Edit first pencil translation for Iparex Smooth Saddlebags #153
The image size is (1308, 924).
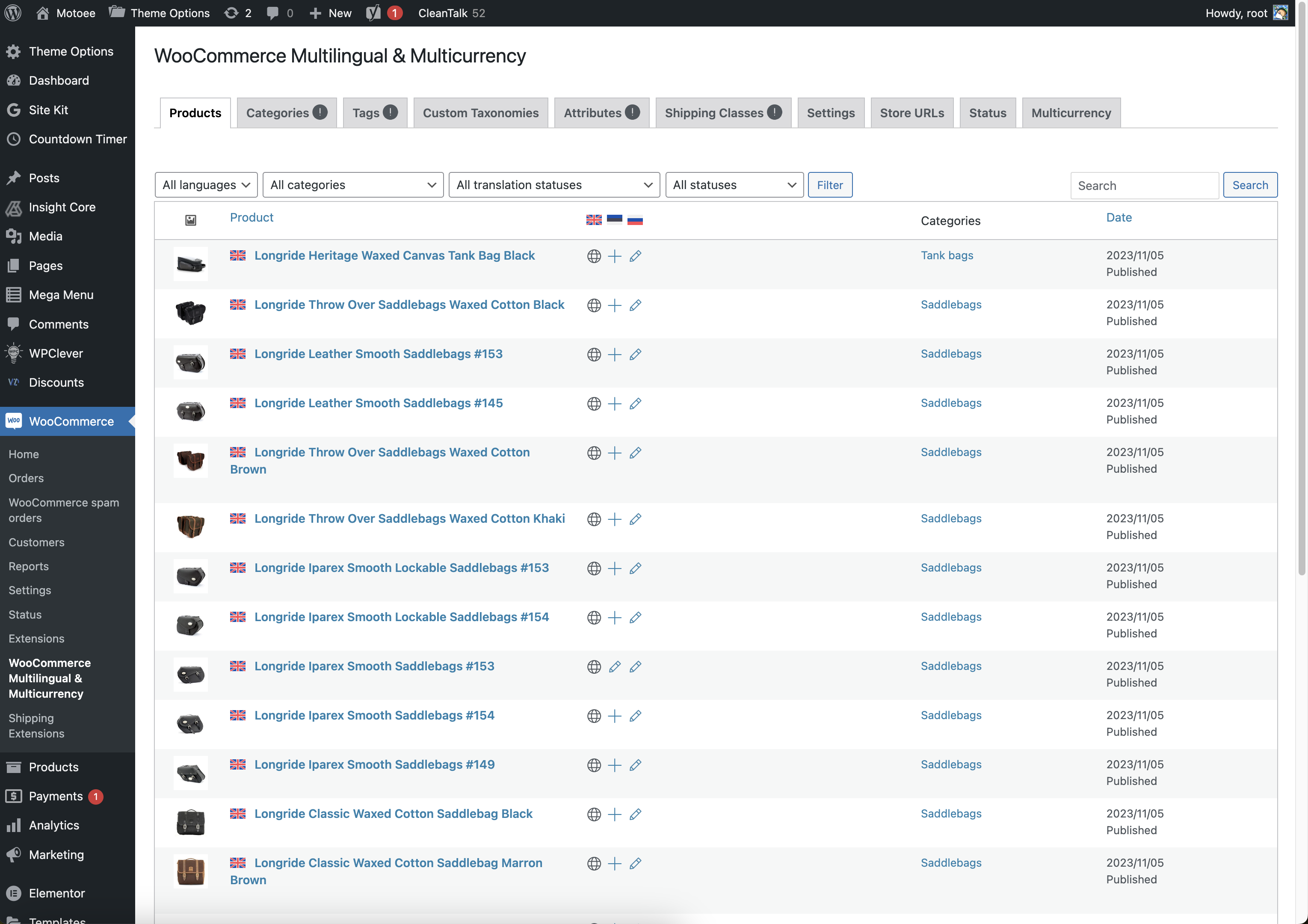point(614,666)
